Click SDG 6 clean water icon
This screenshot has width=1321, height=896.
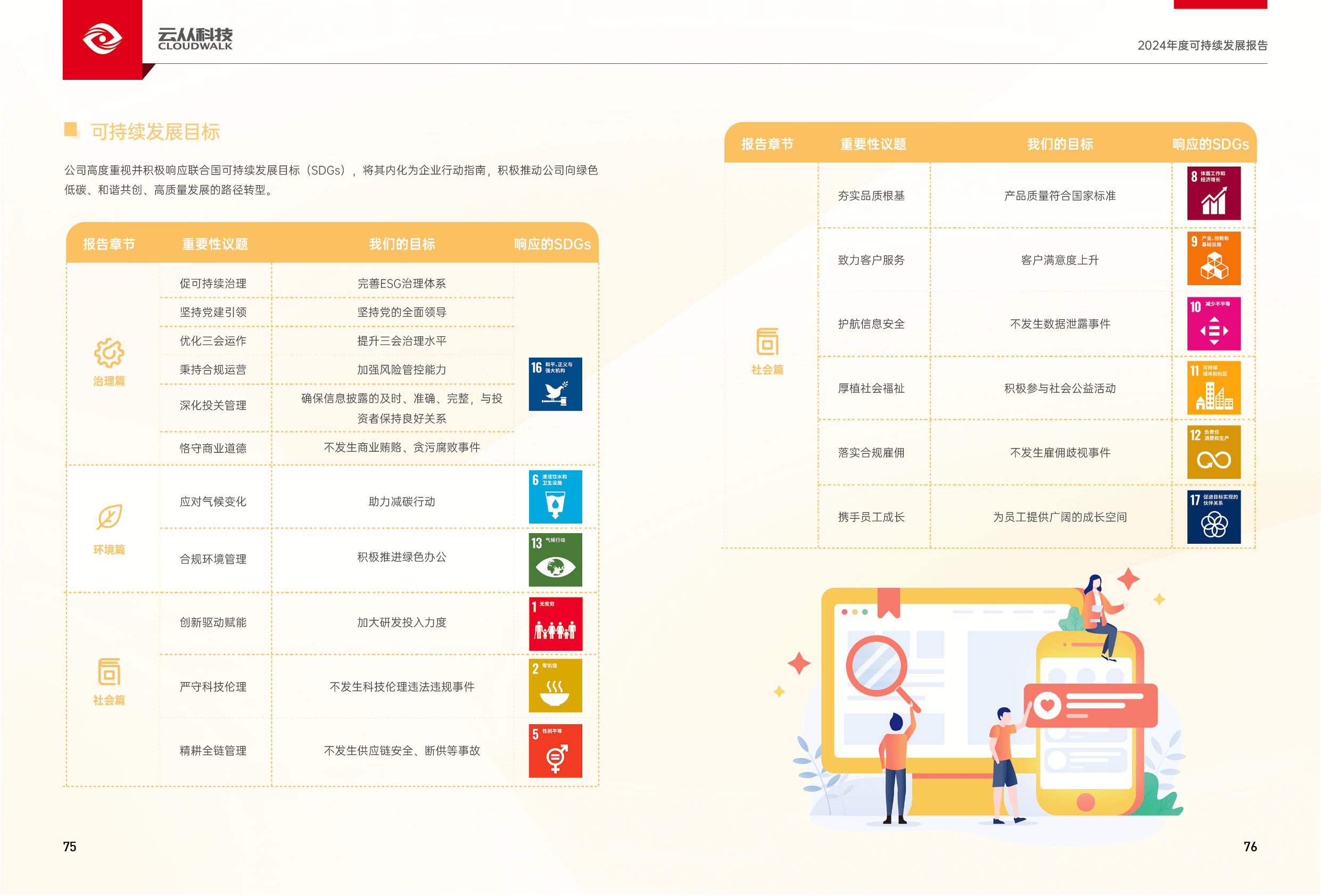coord(555,496)
